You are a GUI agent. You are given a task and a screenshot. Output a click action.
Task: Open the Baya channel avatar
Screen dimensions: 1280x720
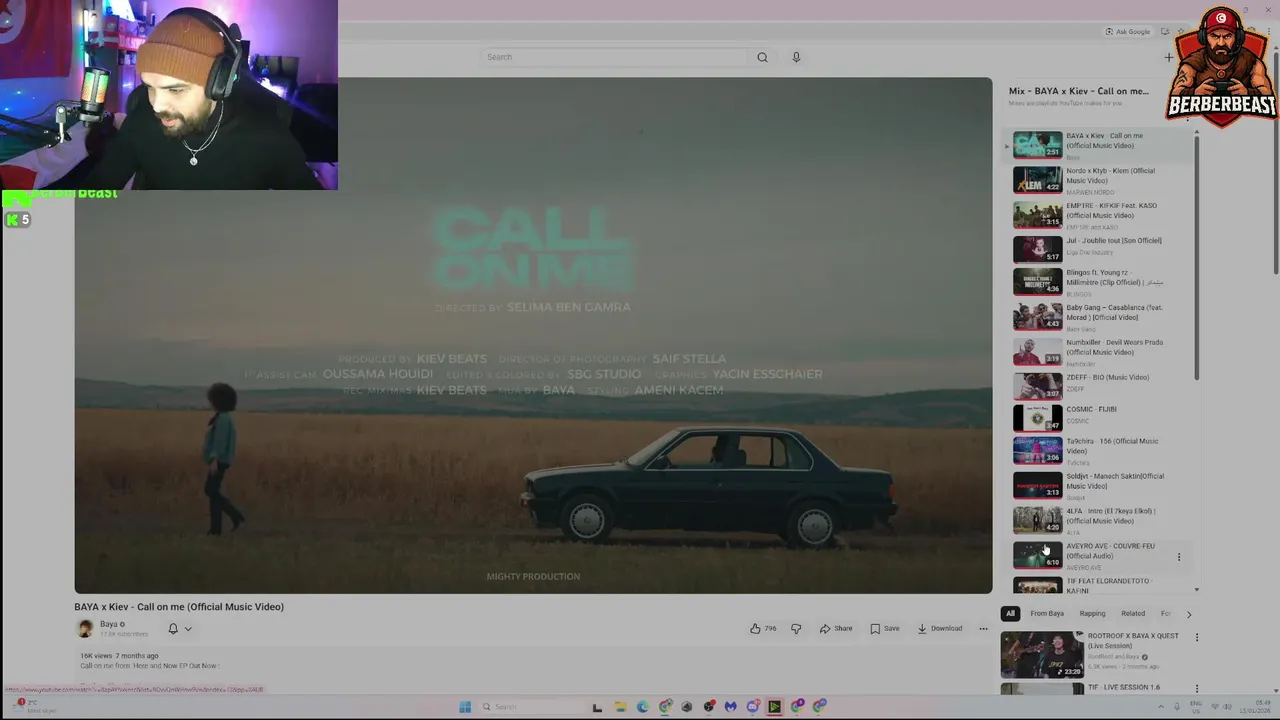85,628
